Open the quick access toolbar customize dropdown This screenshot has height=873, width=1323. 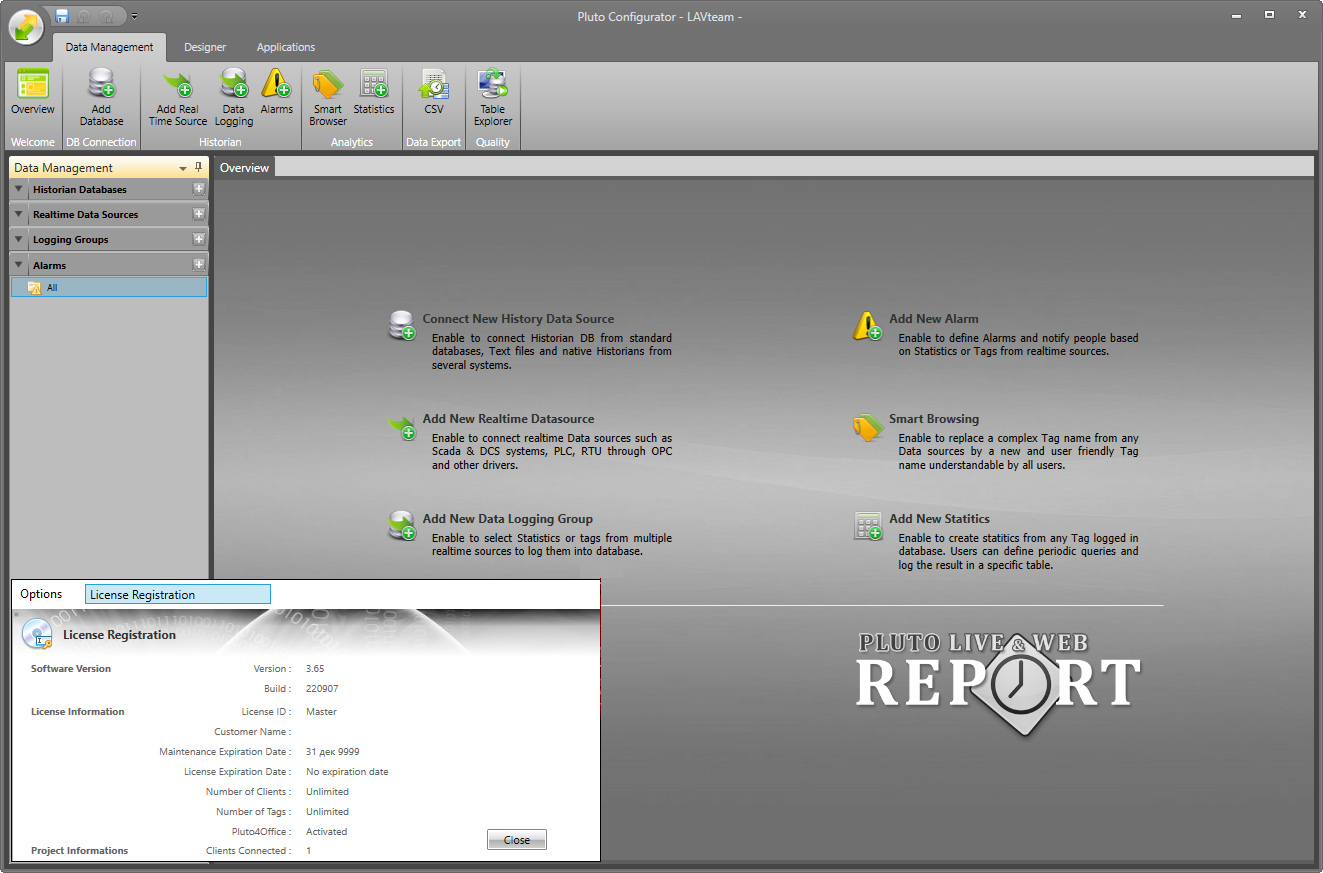tap(134, 16)
